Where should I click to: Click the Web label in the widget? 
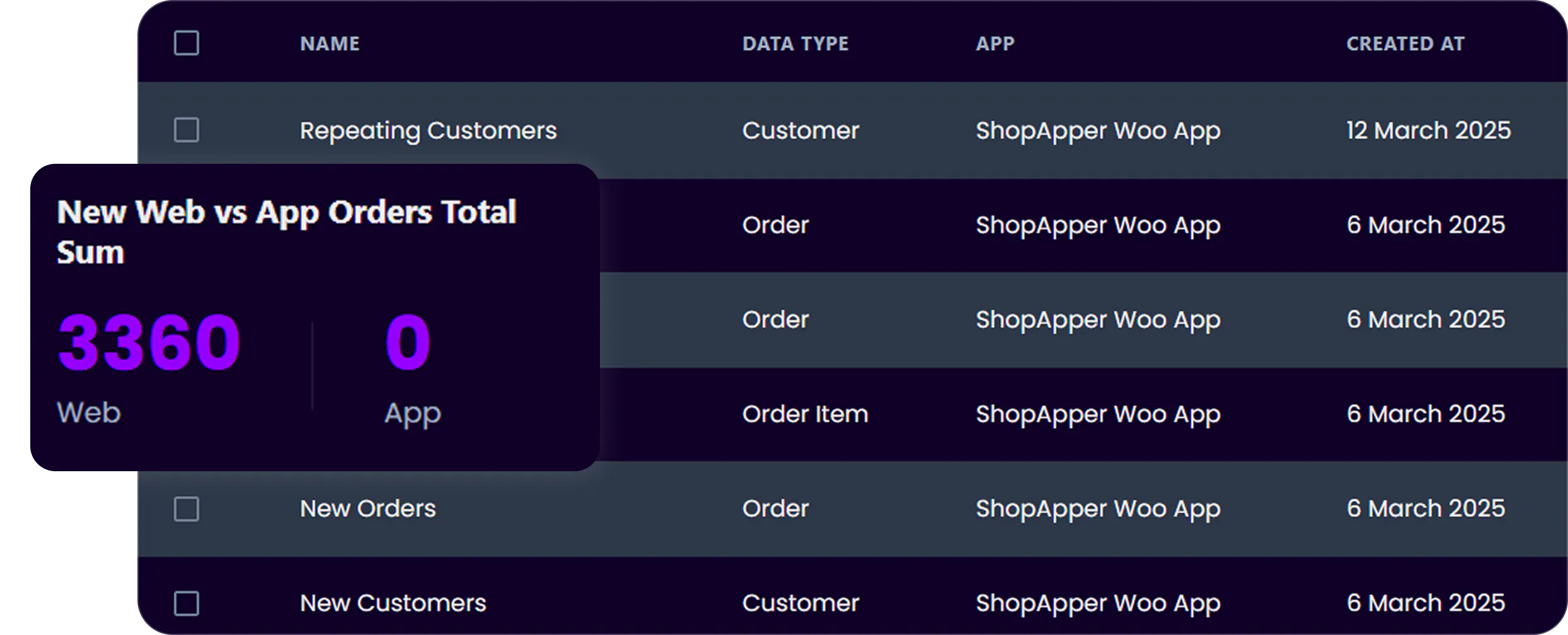tap(89, 413)
